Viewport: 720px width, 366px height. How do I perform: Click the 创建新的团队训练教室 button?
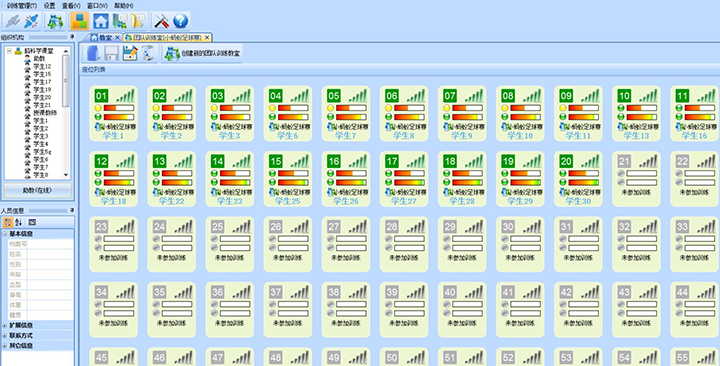pos(202,53)
